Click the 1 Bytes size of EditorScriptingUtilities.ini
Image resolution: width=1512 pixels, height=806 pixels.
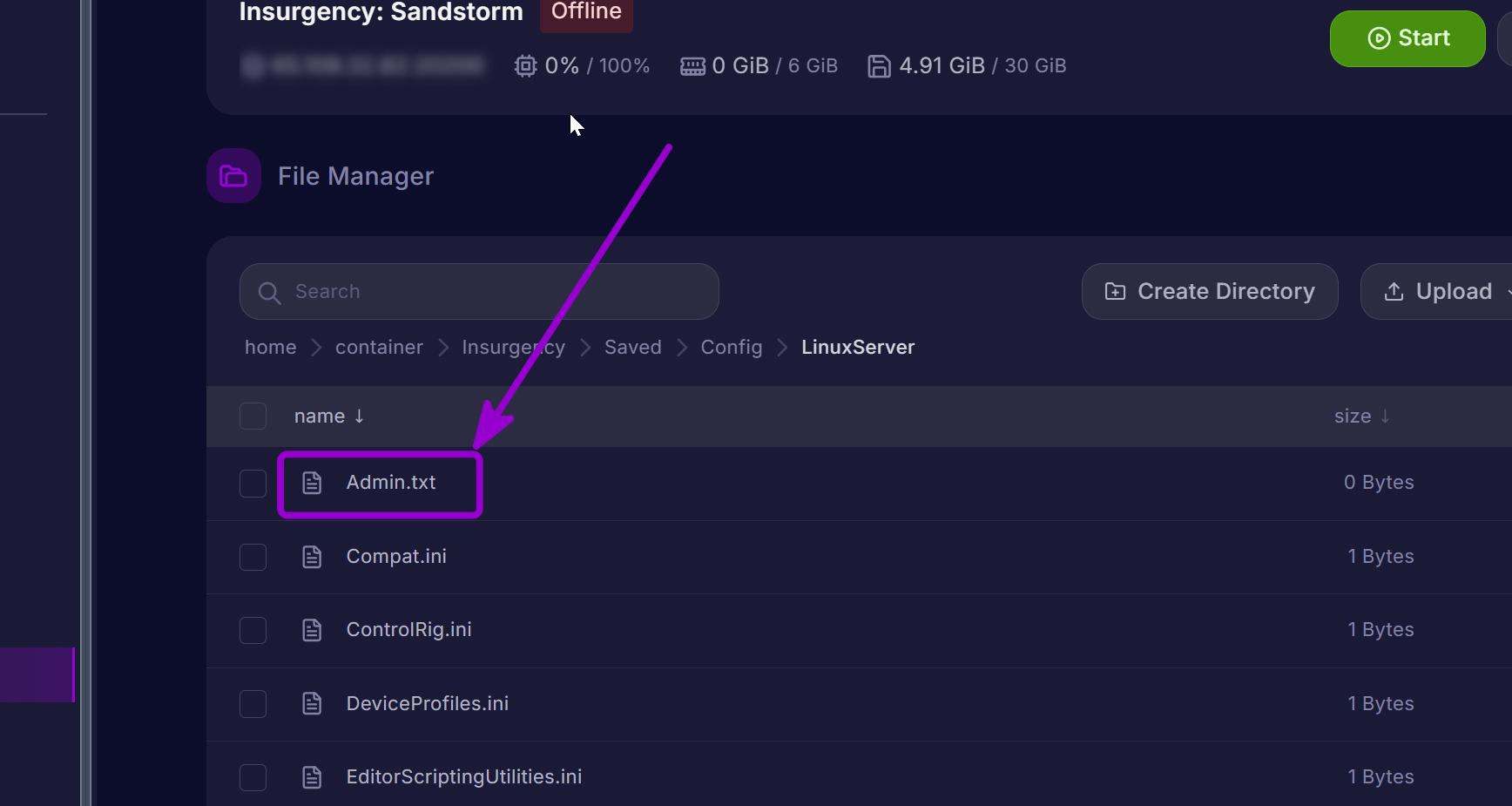pos(1380,776)
